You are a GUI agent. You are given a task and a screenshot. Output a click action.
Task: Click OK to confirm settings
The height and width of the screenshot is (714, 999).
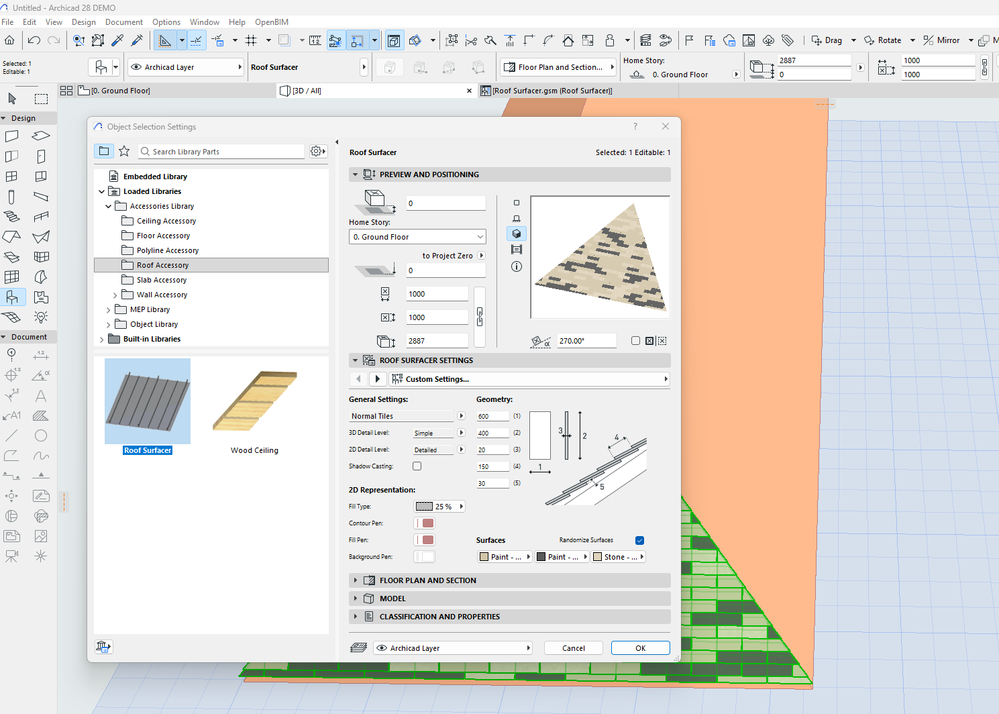[x=640, y=648]
